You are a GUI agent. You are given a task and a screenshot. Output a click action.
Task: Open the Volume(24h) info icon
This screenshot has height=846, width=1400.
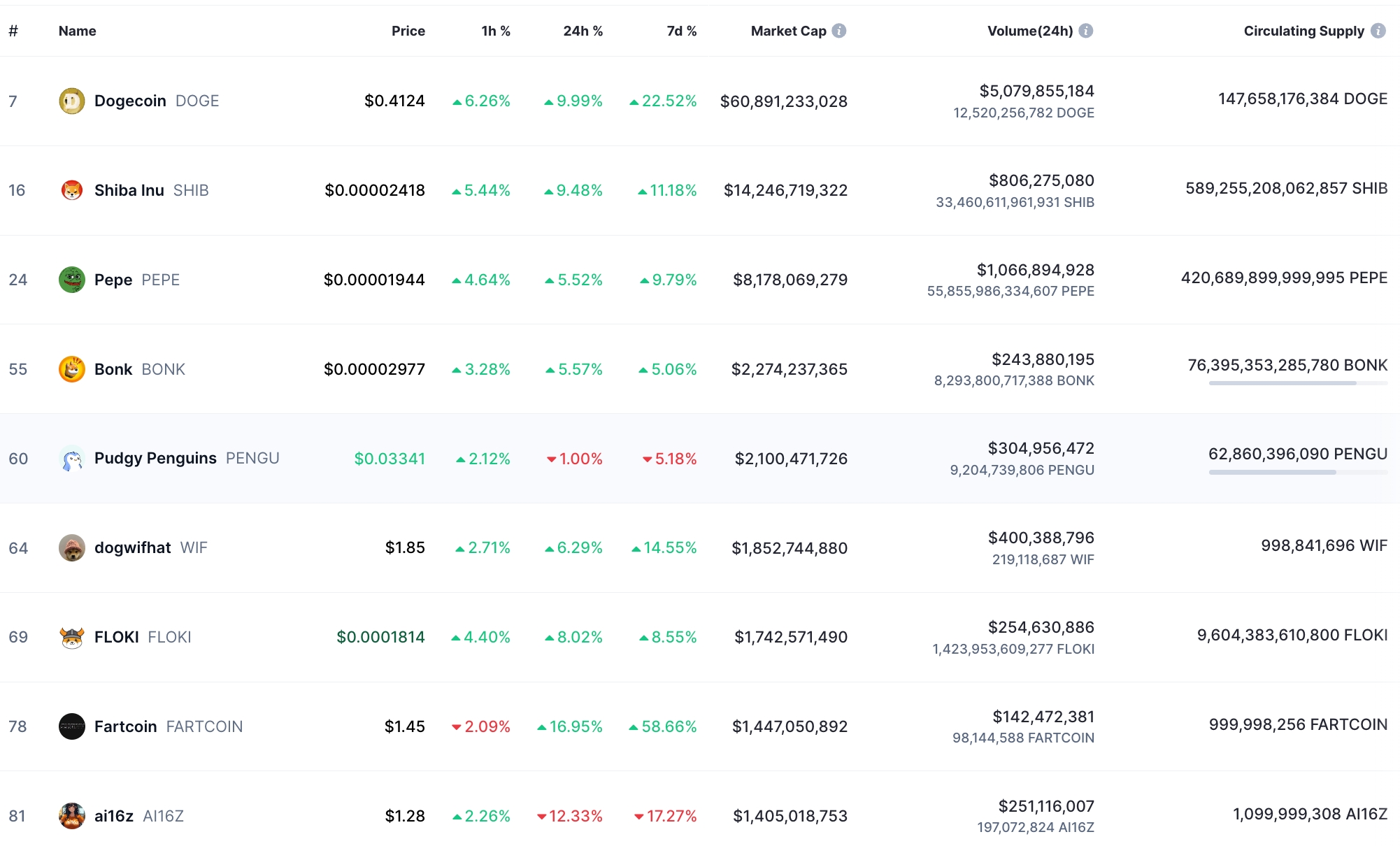(1086, 31)
